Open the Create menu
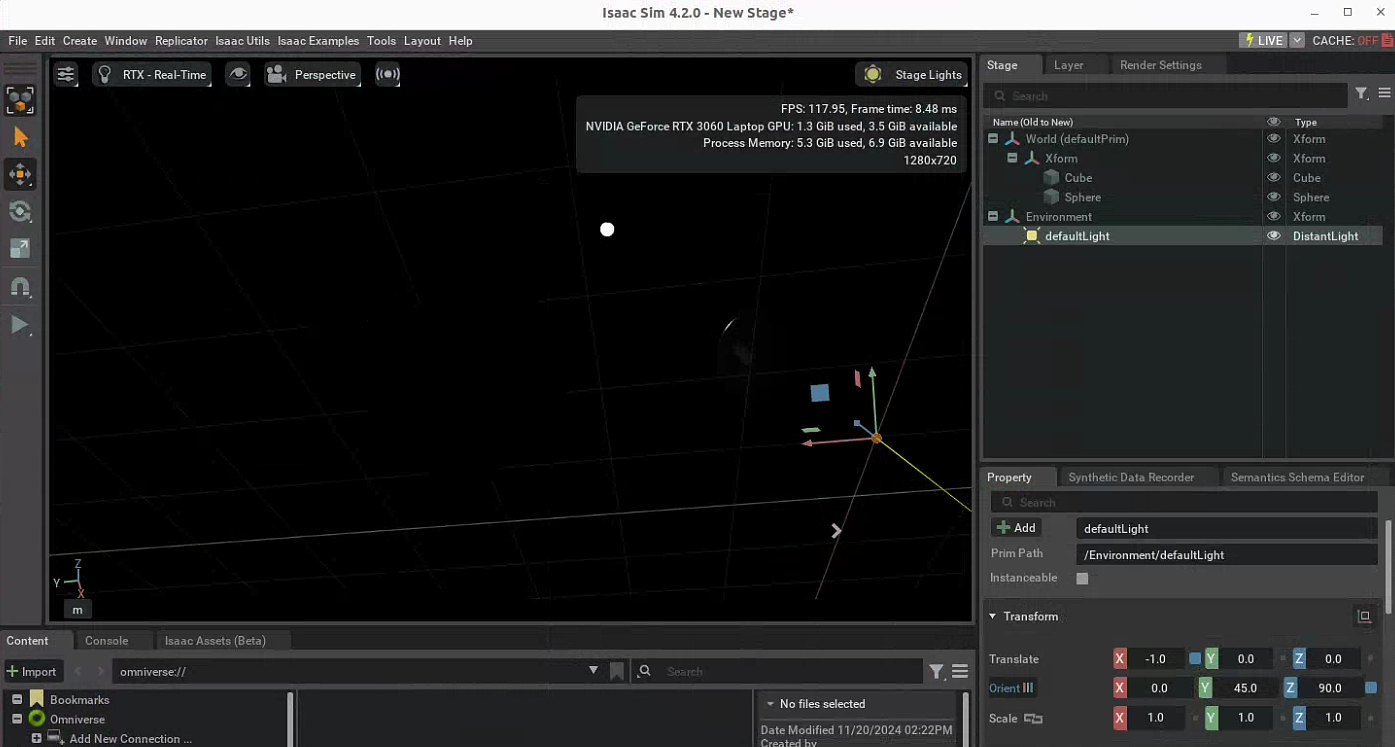This screenshot has height=747, width=1395. (80, 41)
